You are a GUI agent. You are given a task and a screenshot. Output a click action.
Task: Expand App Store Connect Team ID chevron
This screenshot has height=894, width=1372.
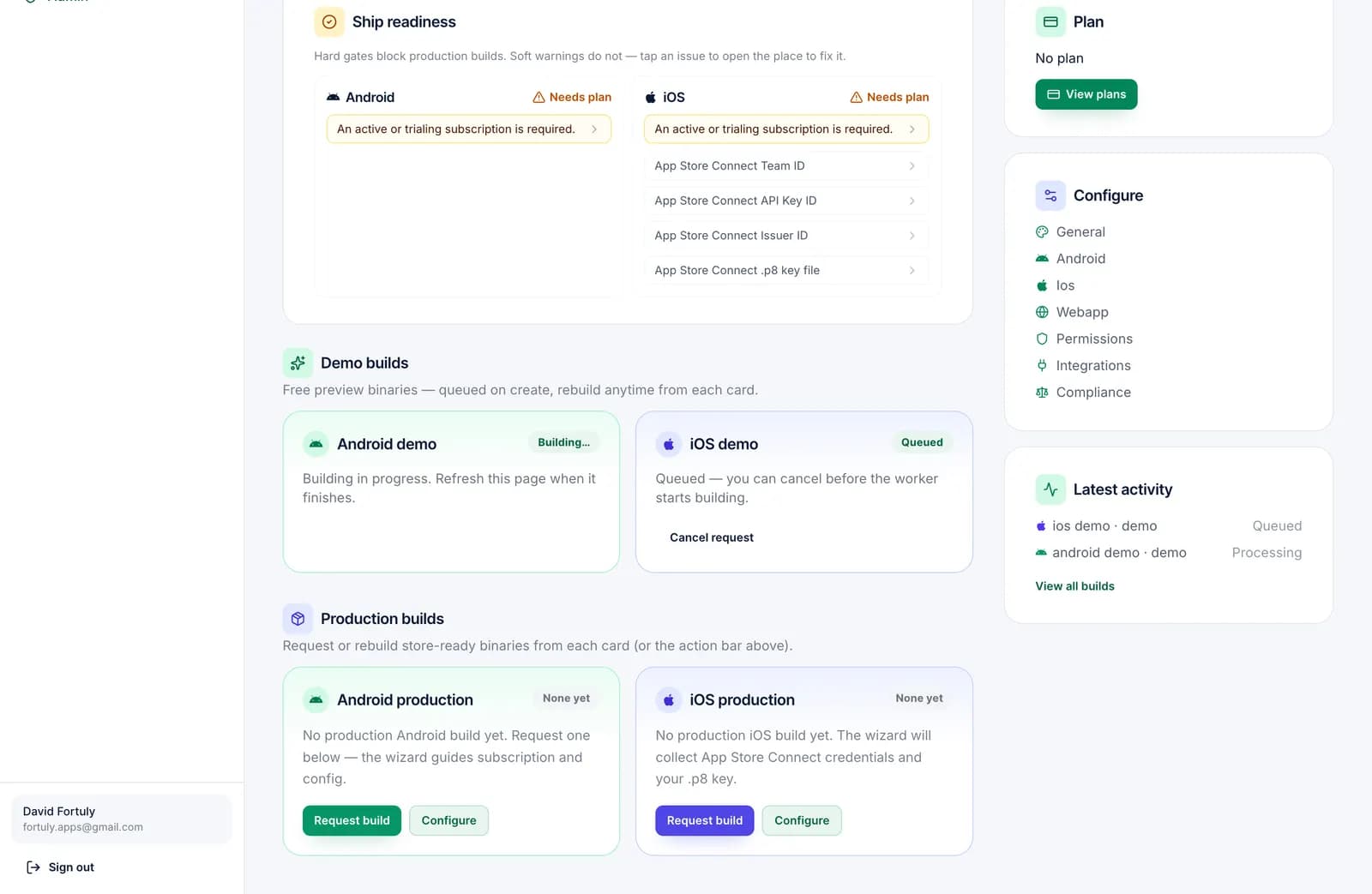tap(912, 166)
